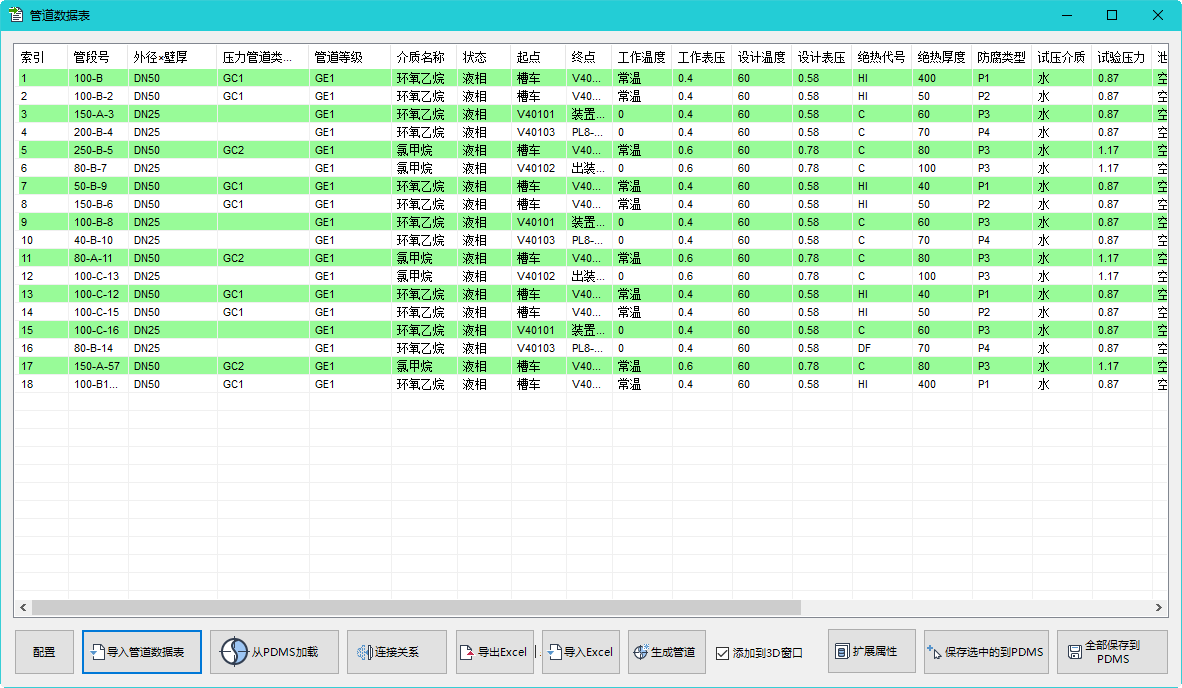Click the 起点 column header
The image size is (1182, 688).
click(538, 57)
